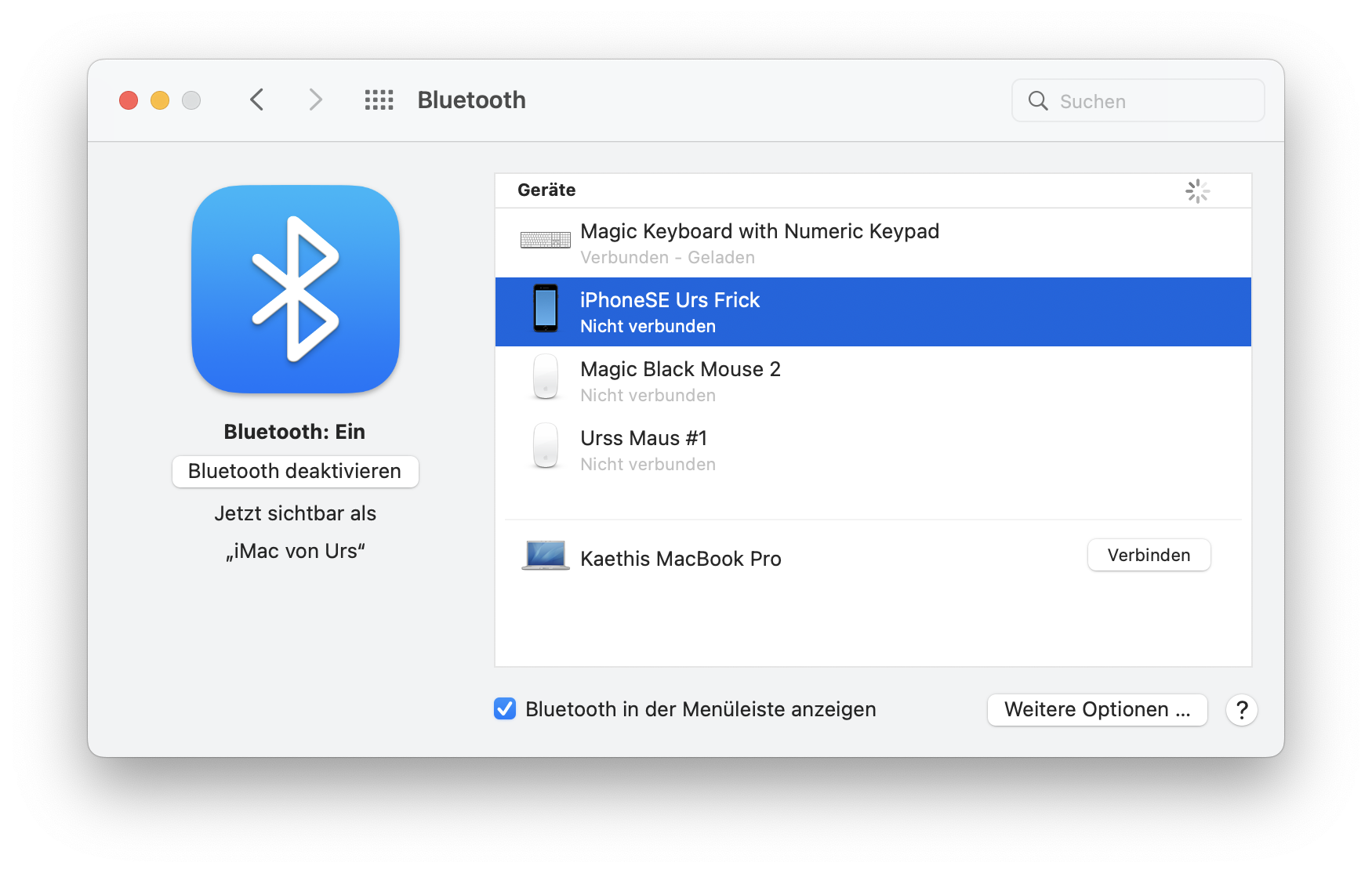This screenshot has height=873, width=1372.
Task: Minimize the window with the yellow button
Action: 160,100
